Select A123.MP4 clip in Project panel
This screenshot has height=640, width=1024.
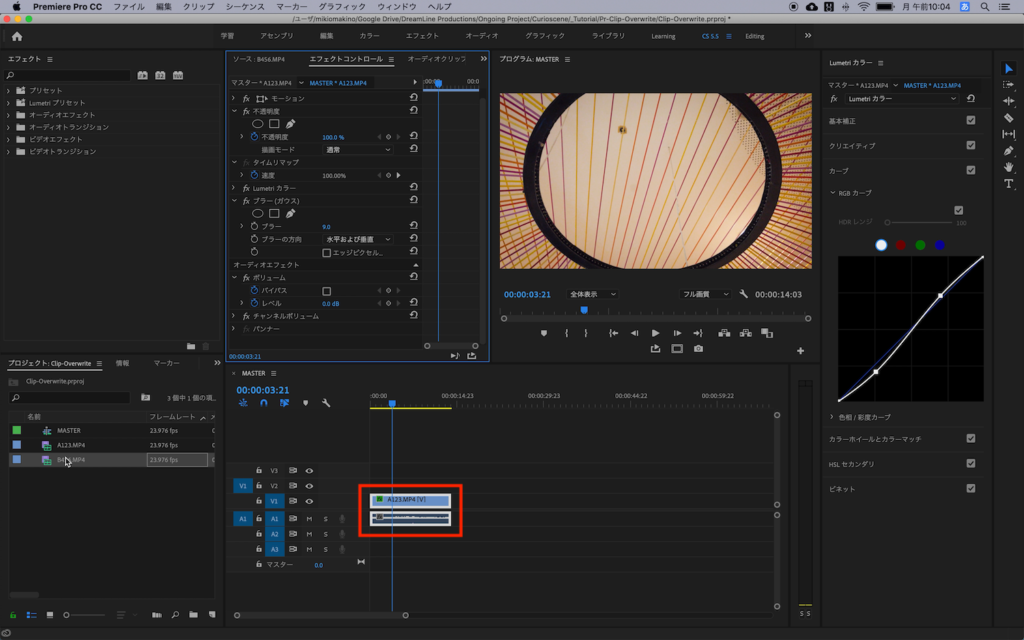click(70, 445)
